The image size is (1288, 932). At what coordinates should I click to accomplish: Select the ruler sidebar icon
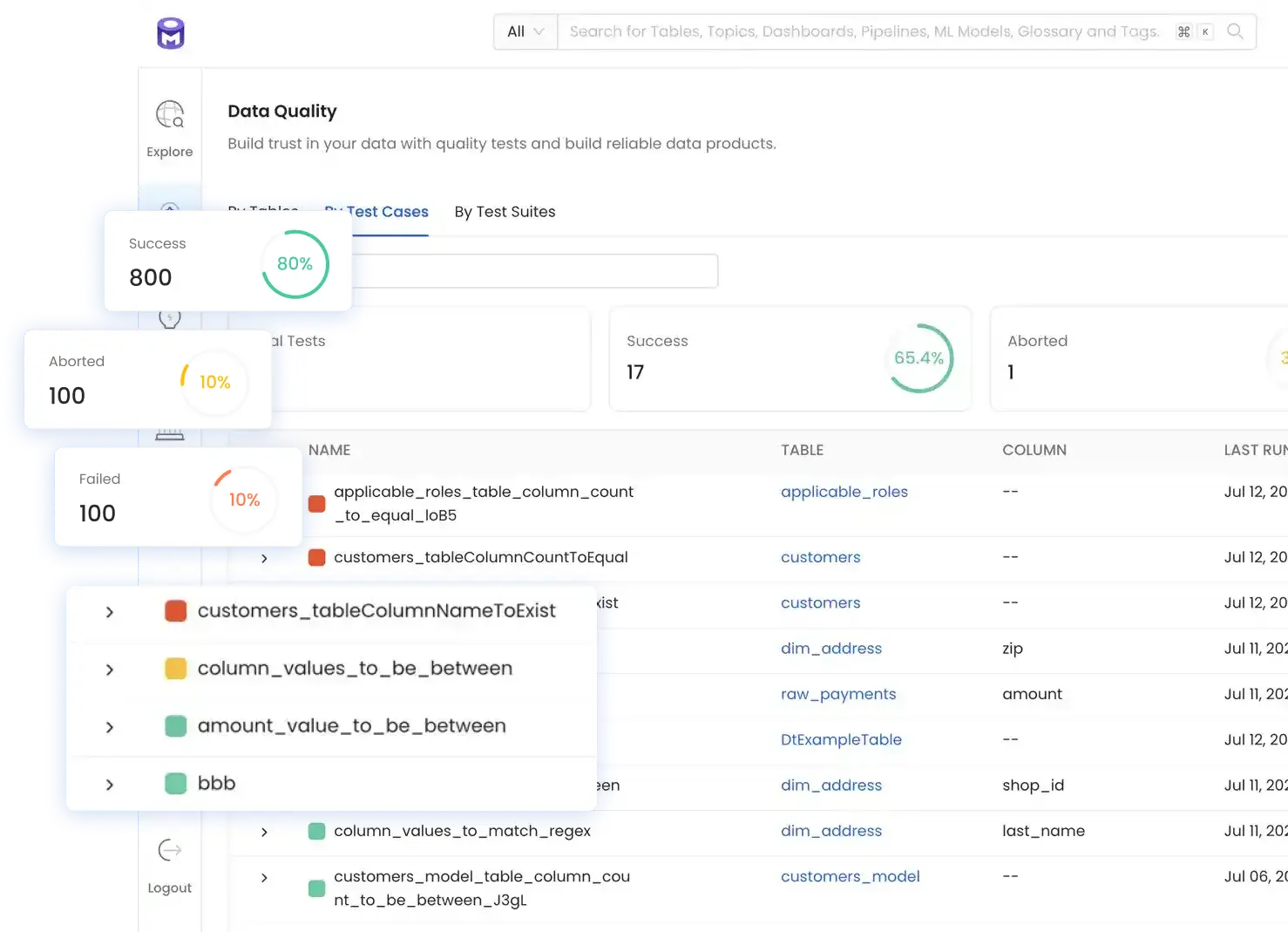coord(171,433)
